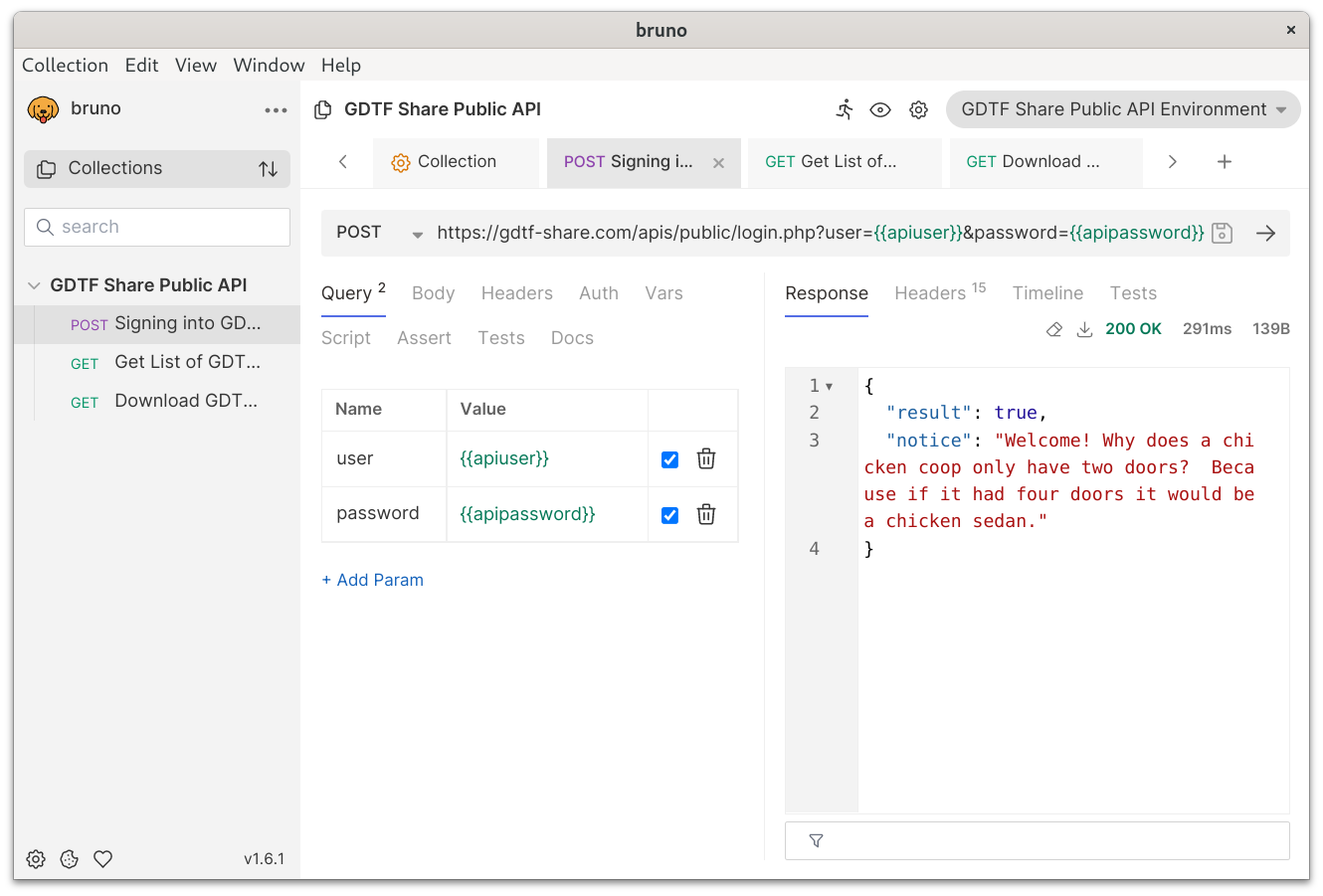Screen dimensions: 1323x896
Task: Click the 200 OK status text
Action: (x=1133, y=329)
